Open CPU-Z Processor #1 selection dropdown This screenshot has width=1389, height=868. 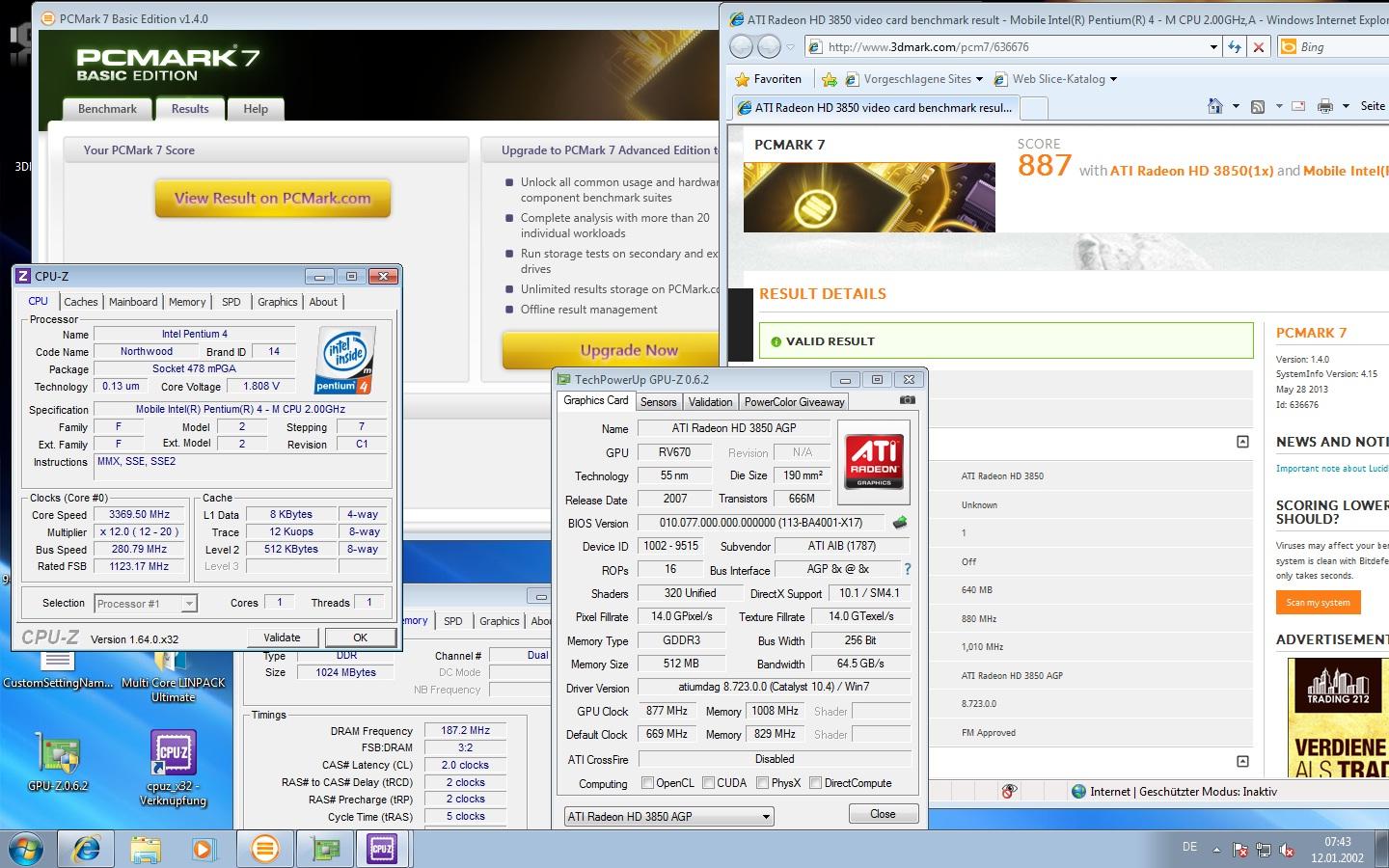tap(145, 604)
